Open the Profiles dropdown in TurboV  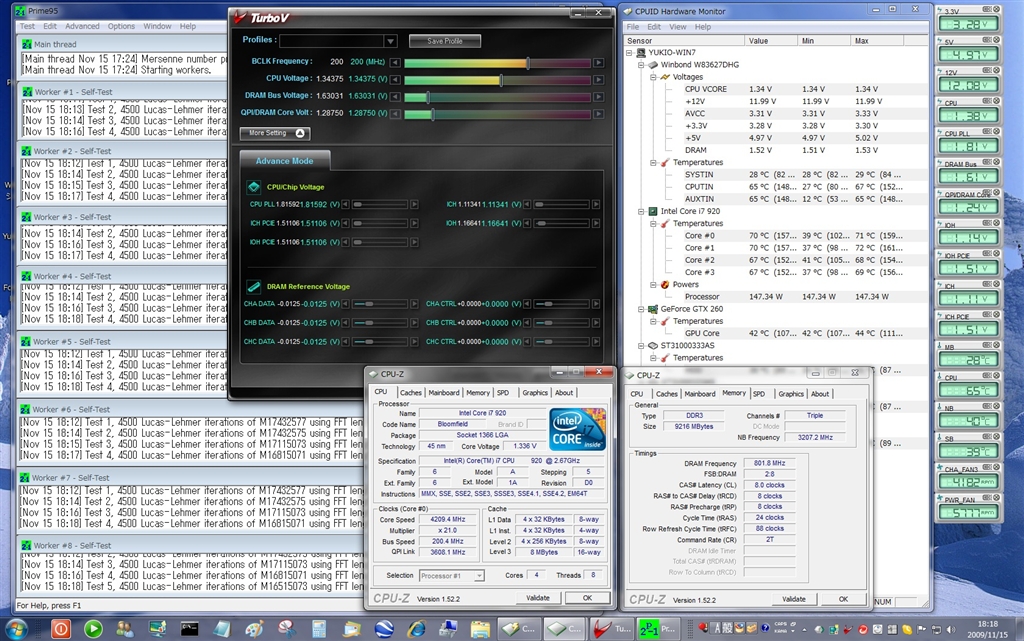(390, 41)
